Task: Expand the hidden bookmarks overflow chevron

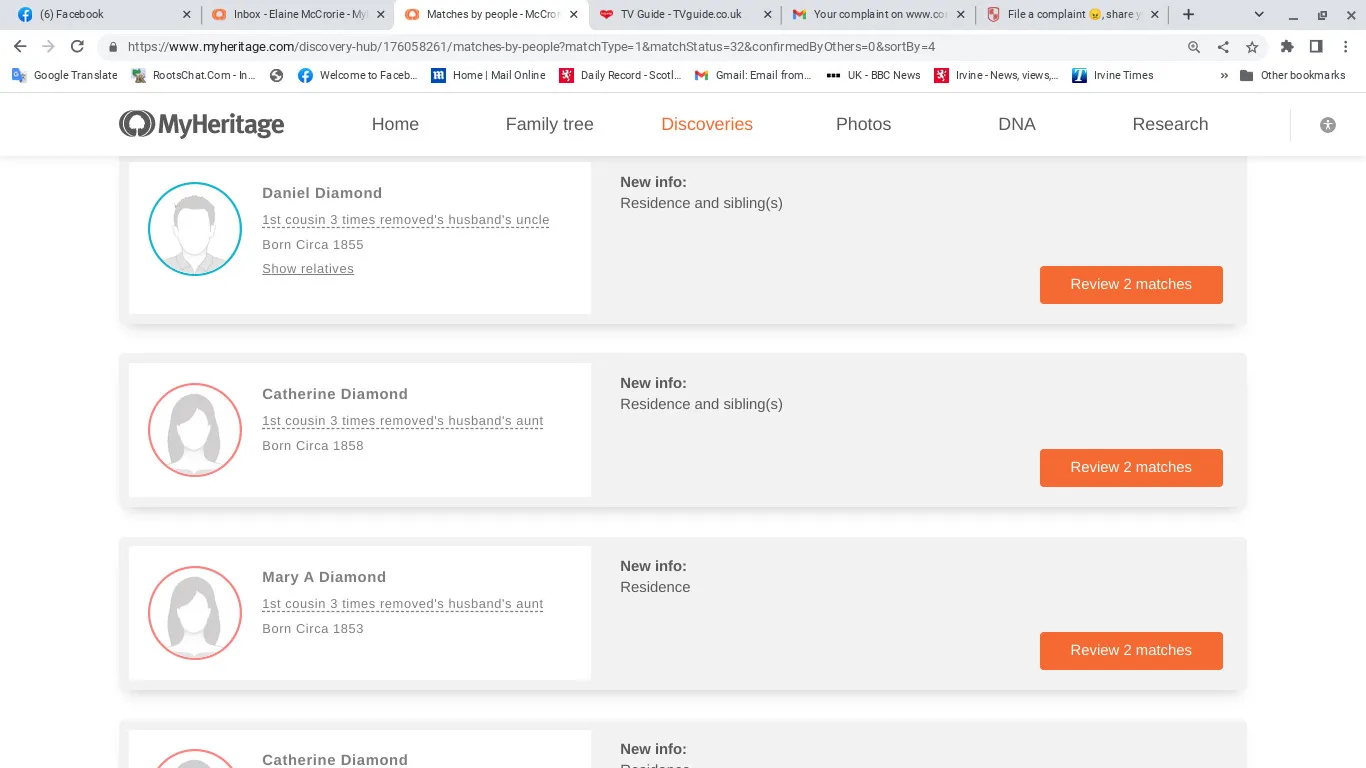Action: [x=1224, y=75]
